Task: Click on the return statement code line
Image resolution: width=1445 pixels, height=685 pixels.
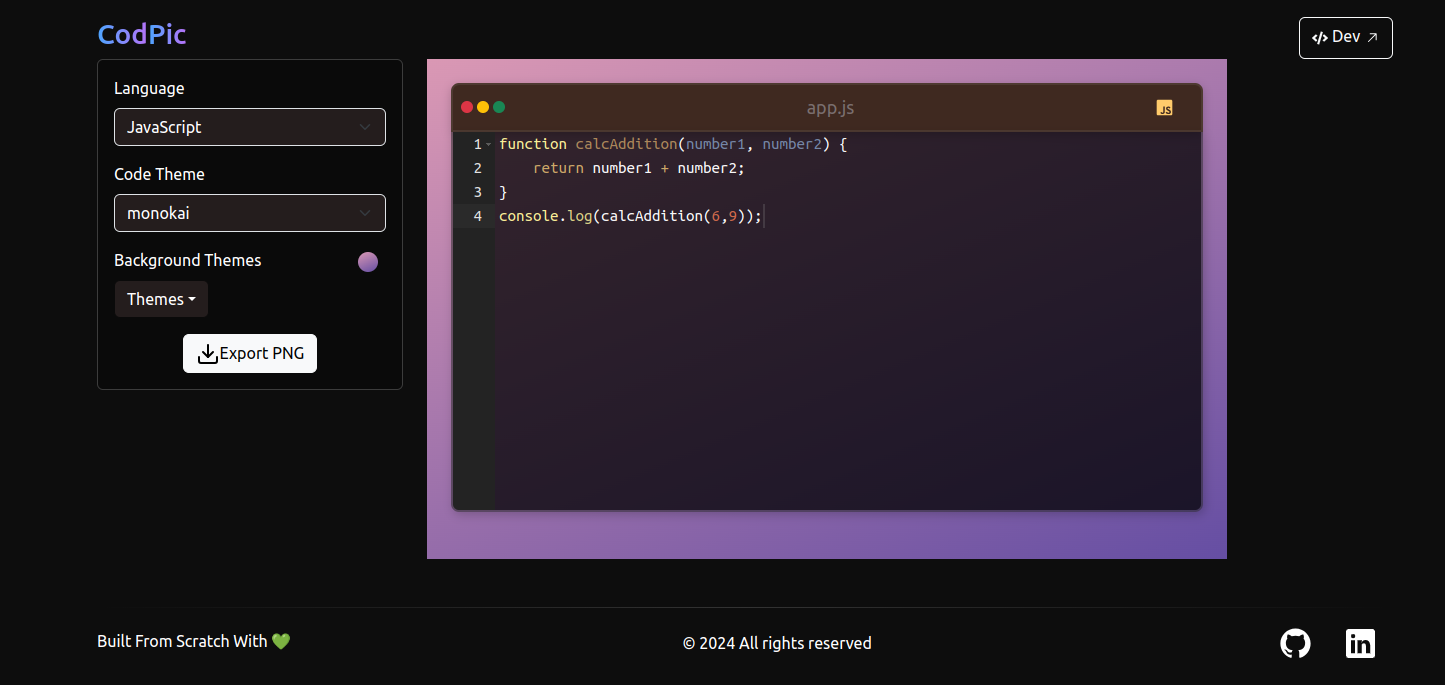Action: click(640, 168)
